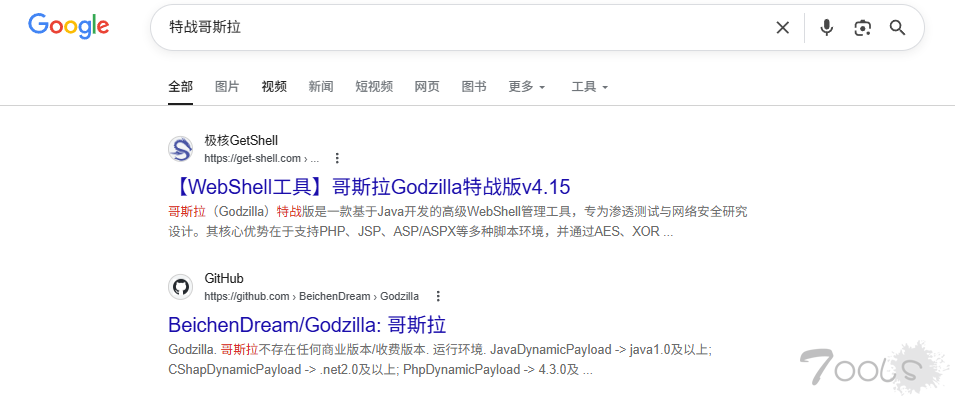Clear the search box with X icon
955x401 pixels.
click(x=783, y=27)
